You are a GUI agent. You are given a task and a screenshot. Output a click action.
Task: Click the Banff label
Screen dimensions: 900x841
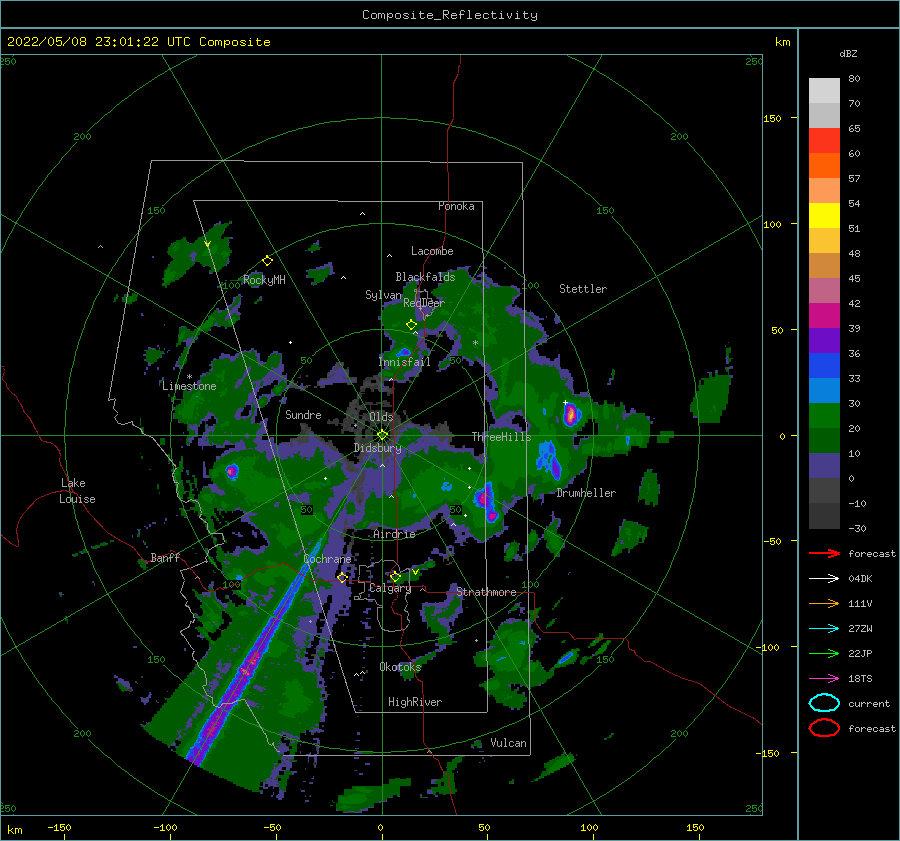pos(165,557)
